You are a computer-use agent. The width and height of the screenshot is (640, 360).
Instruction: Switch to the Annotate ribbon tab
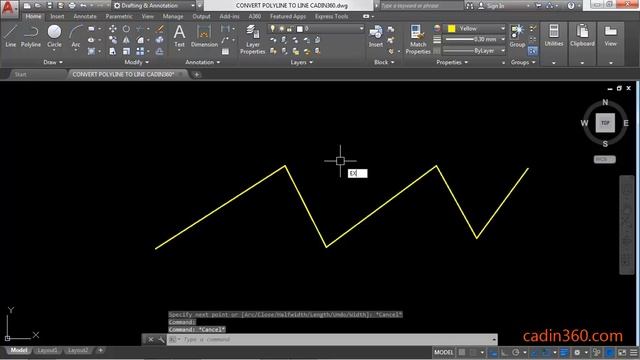(x=85, y=16)
